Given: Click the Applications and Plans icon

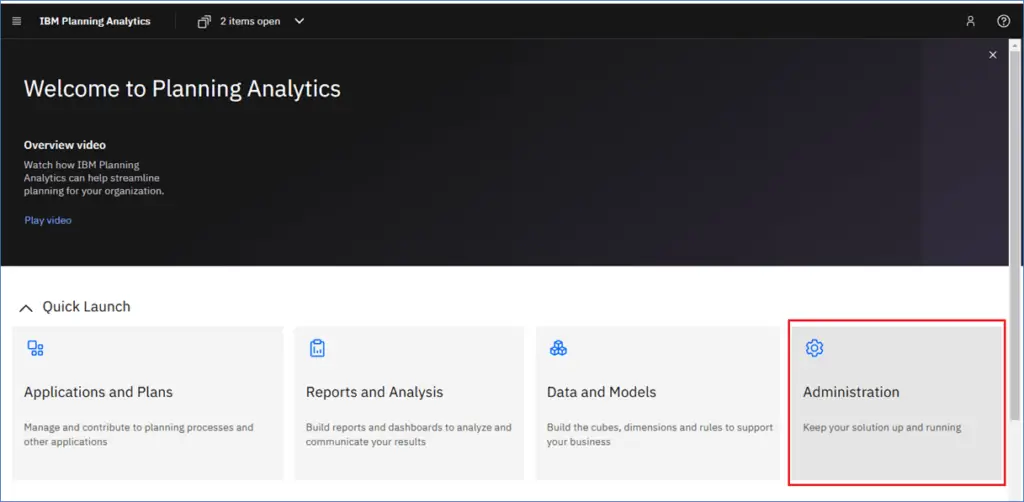Looking at the screenshot, I should [x=35, y=348].
